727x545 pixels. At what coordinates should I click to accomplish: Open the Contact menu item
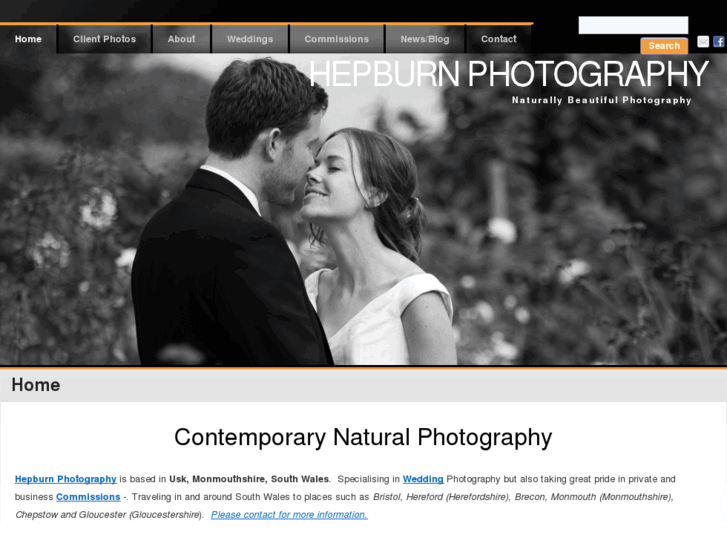pos(498,39)
